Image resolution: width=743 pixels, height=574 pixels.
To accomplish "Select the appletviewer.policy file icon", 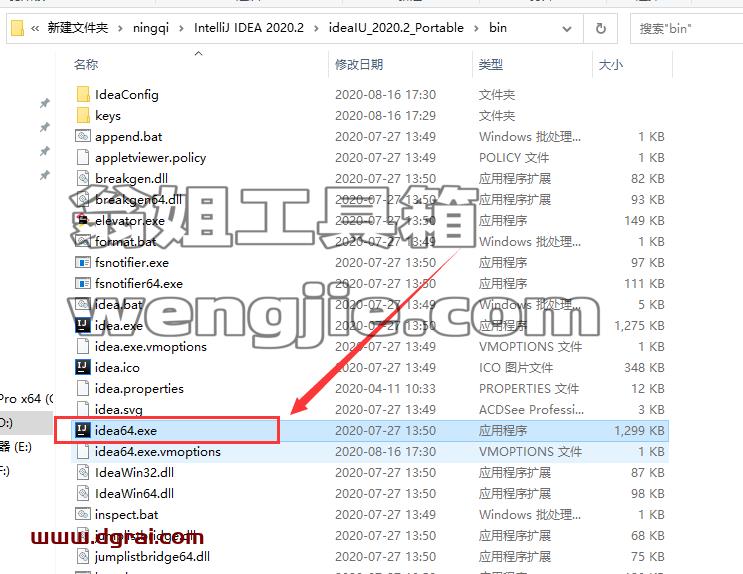I will click(x=83, y=157).
